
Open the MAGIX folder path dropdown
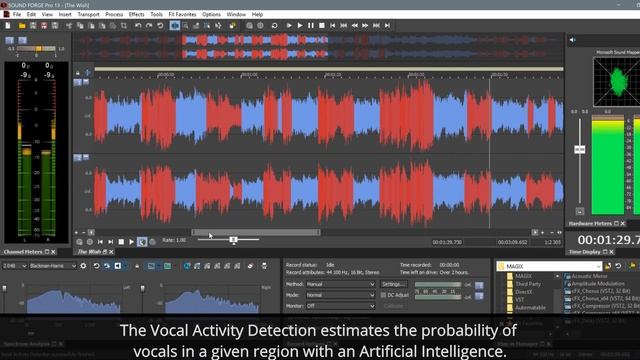click(x=549, y=266)
